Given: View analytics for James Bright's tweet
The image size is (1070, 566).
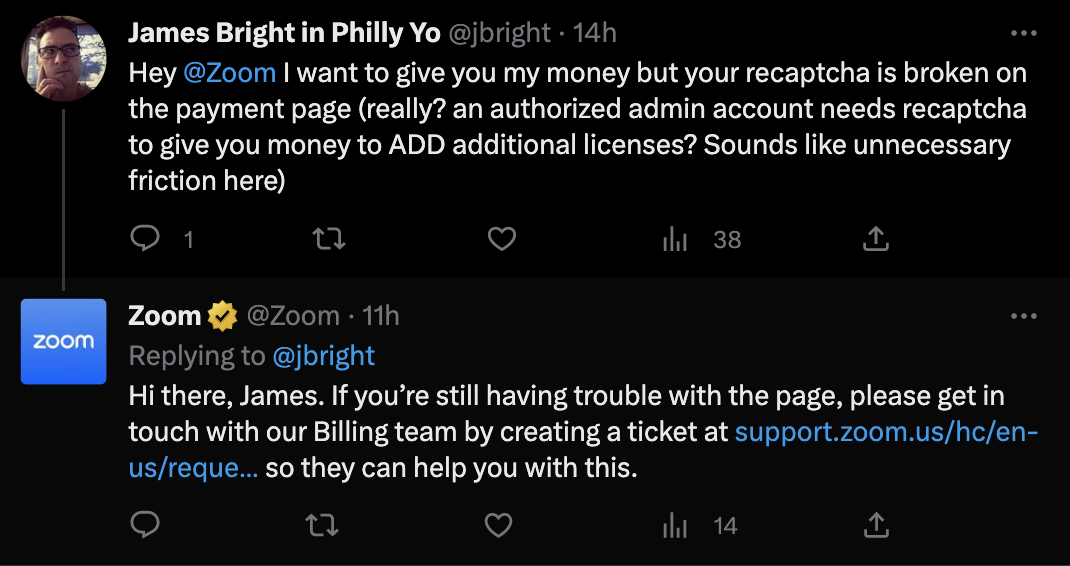Looking at the screenshot, I should click(677, 239).
